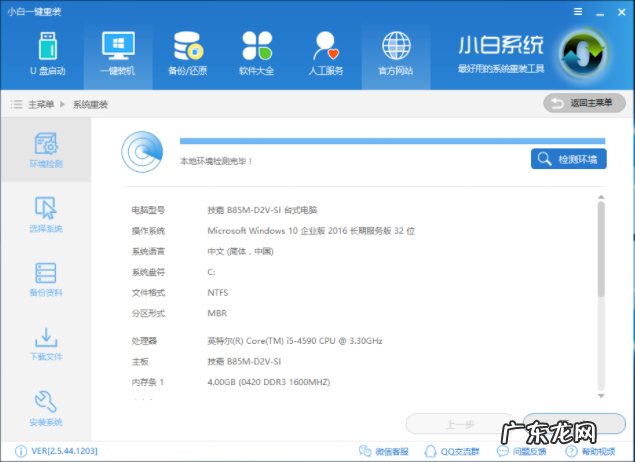Click the MBR partition type value
This screenshot has height=462, width=635.
[217, 313]
